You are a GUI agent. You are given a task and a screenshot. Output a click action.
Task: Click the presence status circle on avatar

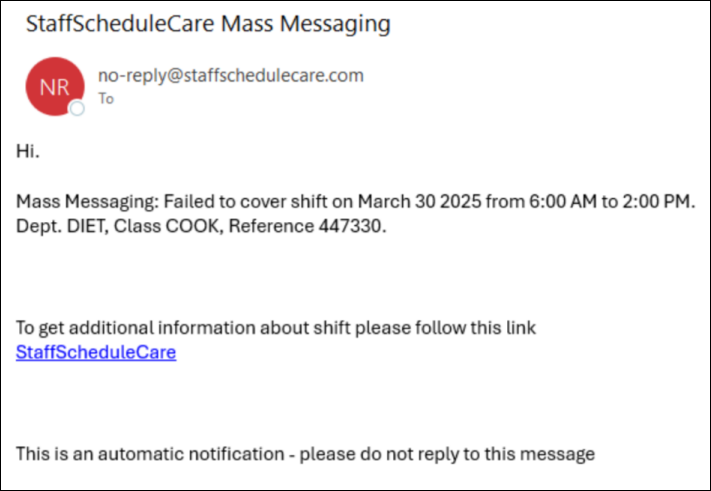[77, 108]
